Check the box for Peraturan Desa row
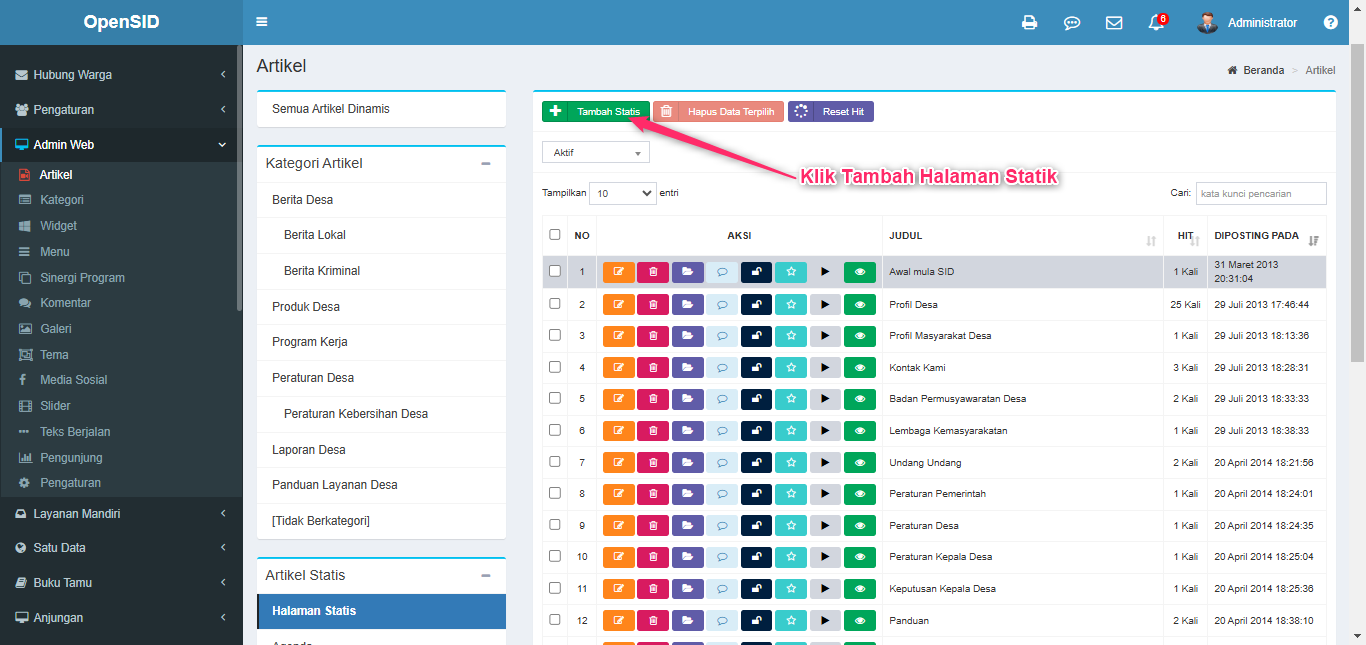 click(x=555, y=525)
